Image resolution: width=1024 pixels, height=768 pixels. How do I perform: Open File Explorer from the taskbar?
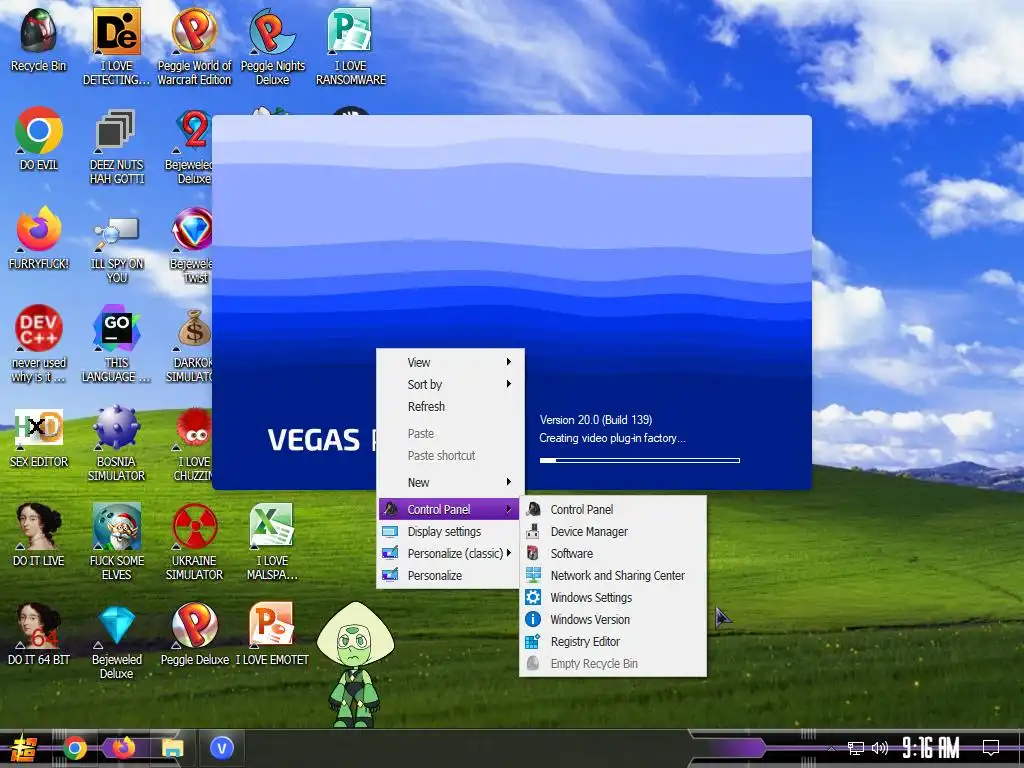click(x=172, y=748)
